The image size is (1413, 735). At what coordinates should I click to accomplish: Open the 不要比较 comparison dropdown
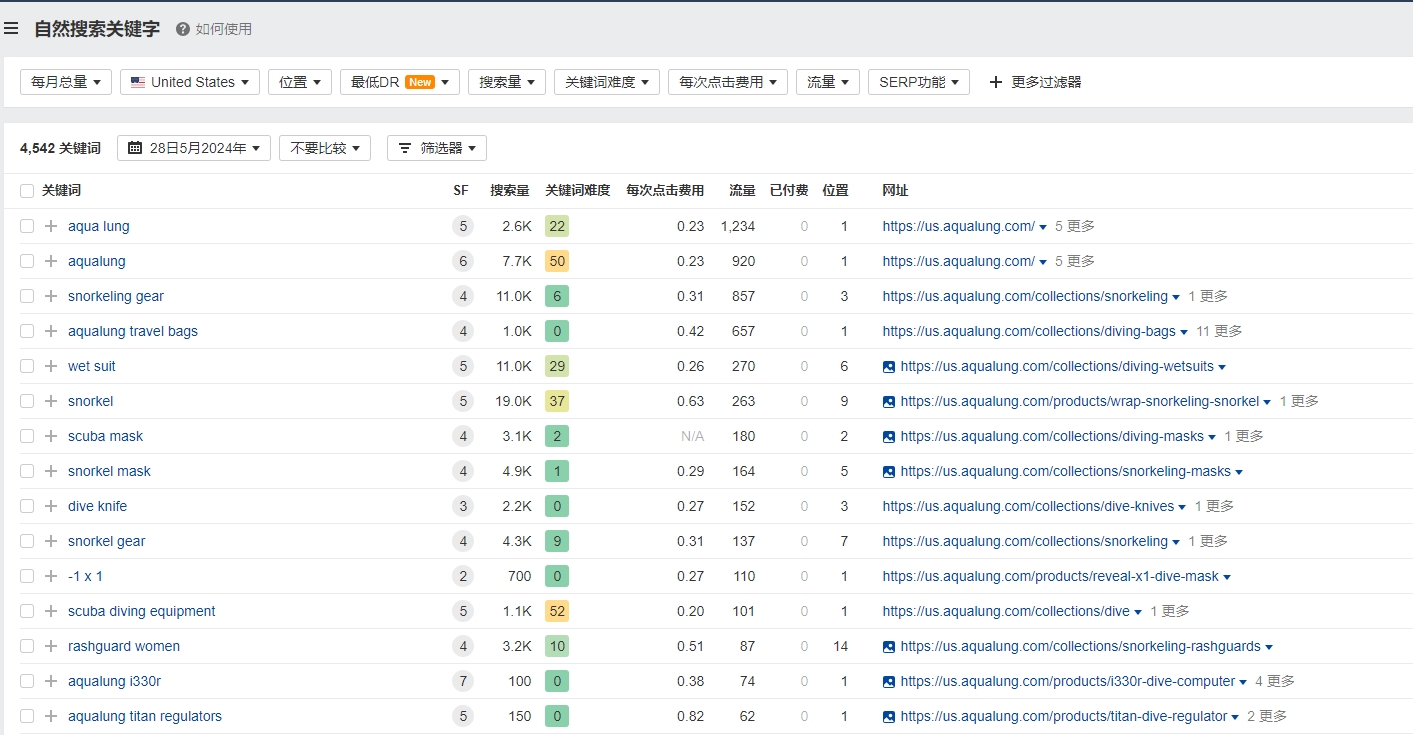pyautogui.click(x=325, y=148)
